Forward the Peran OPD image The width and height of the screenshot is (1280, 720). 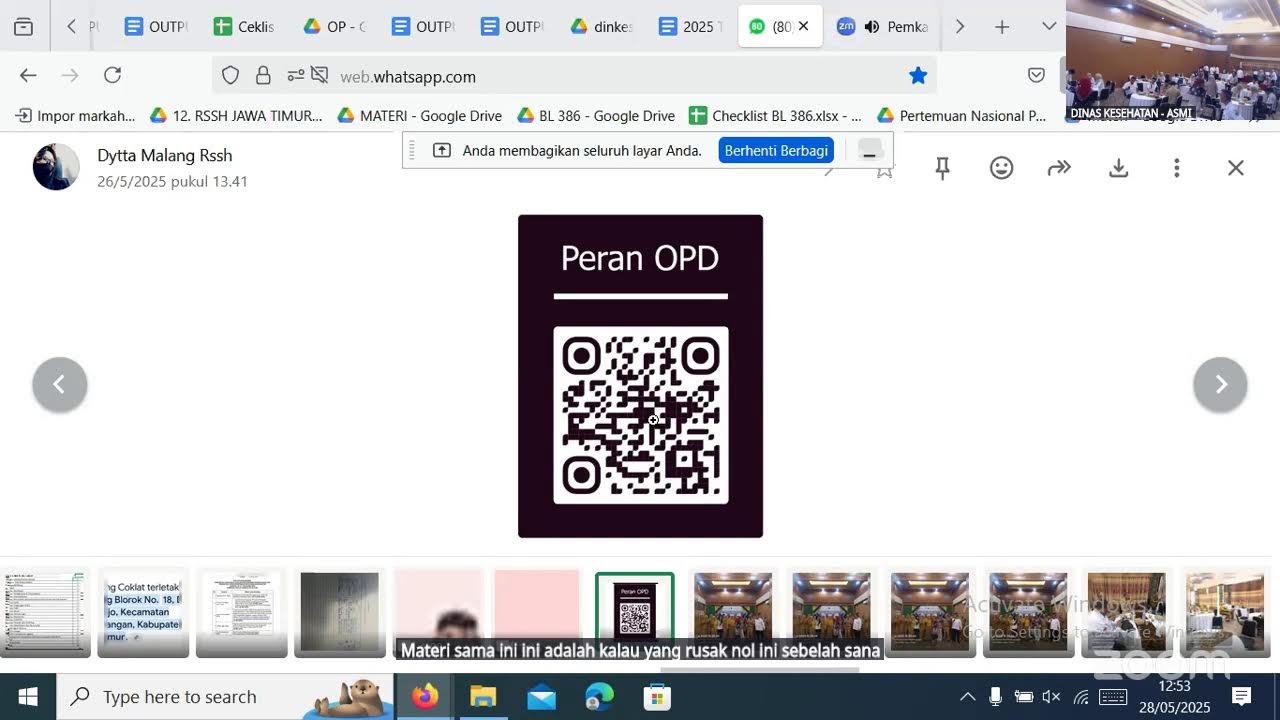click(1059, 168)
